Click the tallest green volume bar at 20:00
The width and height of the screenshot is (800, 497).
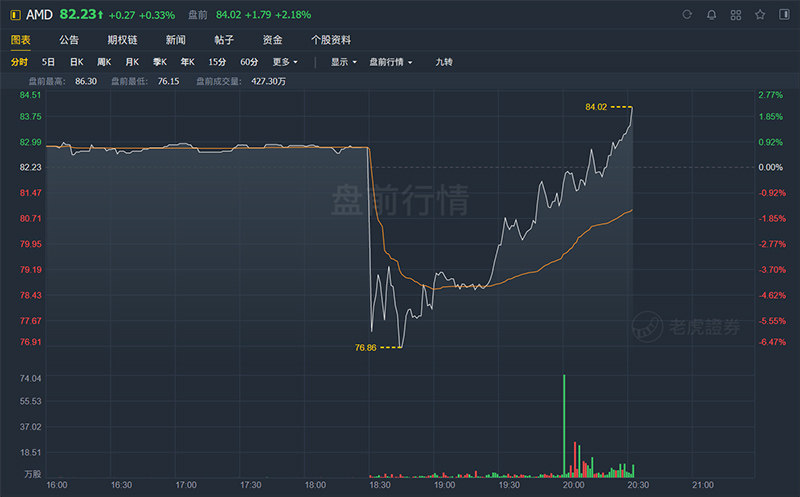pos(564,426)
